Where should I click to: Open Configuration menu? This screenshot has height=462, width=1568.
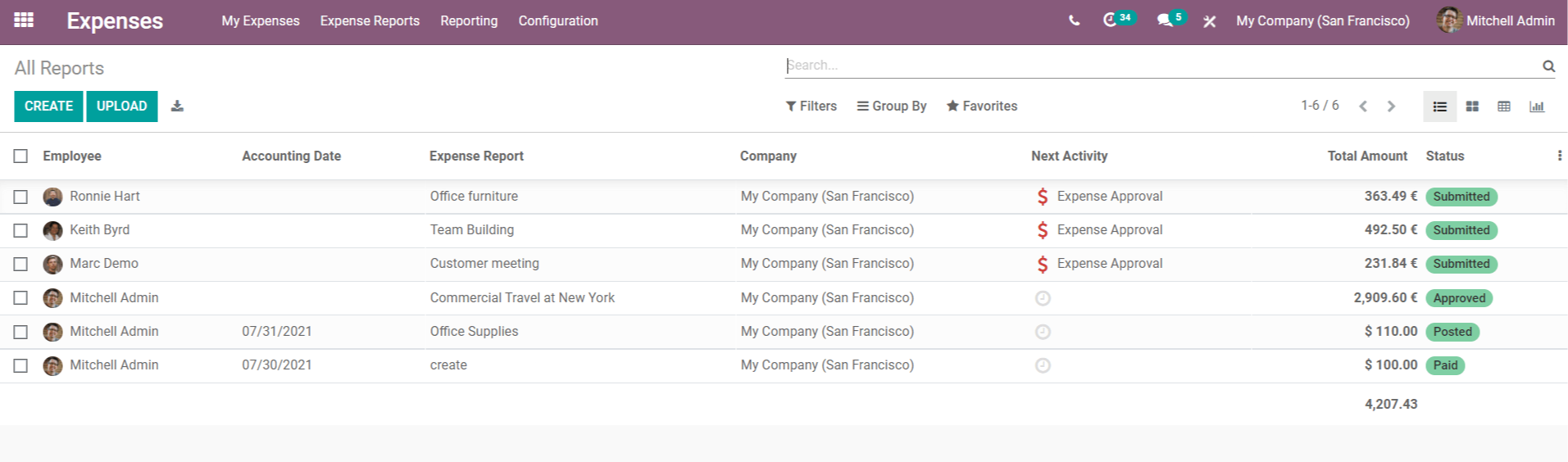tap(558, 20)
